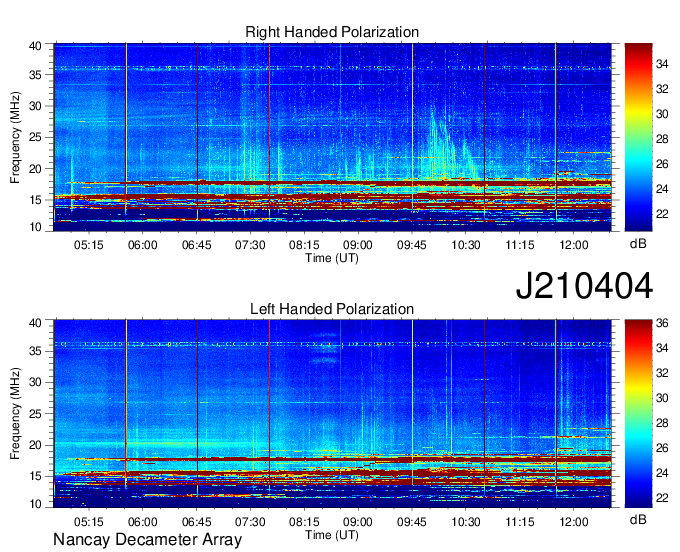680x552 pixels.
Task: Click the 36 tick on left-handed color bar
Action: point(662,323)
